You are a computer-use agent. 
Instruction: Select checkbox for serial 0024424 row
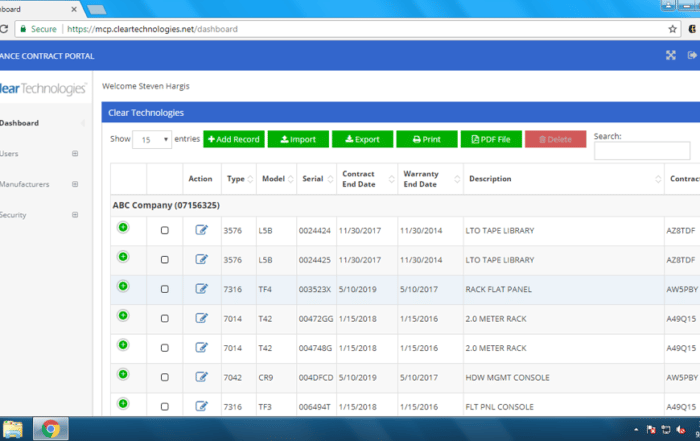coord(165,230)
